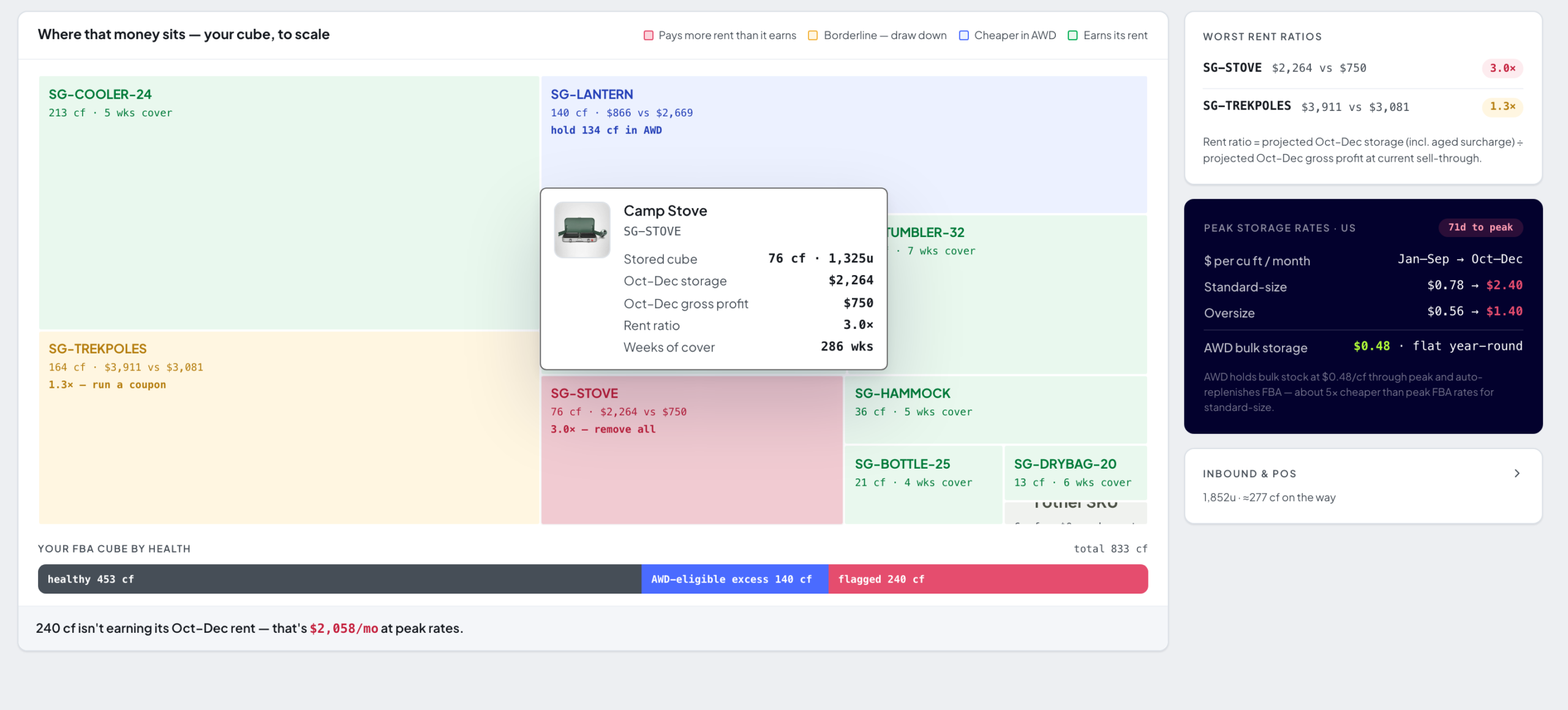Expand Inbound & POs with the chevron
Screen dimensions: 1568x710
[x=1517, y=474]
